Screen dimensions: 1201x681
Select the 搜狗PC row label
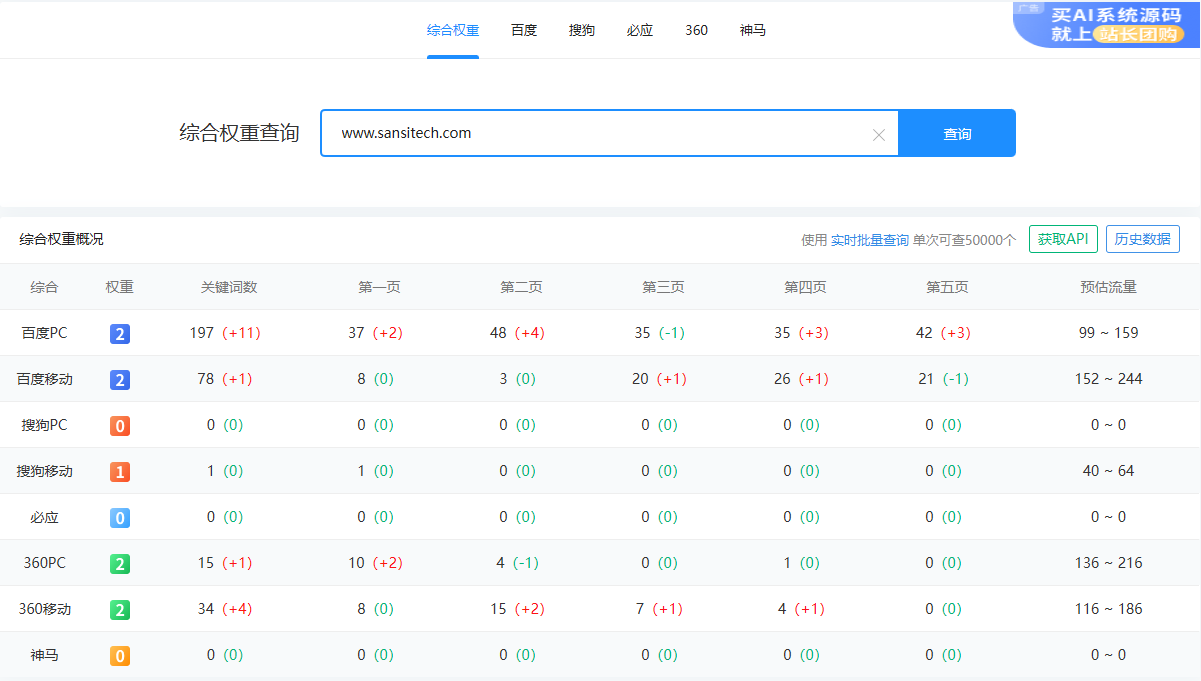click(44, 425)
